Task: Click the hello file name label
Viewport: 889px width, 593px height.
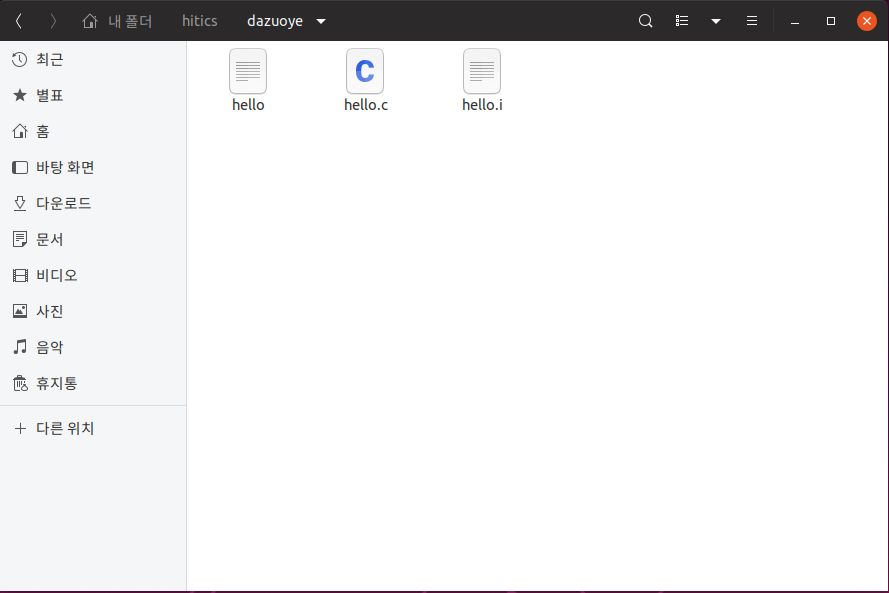Action: pos(248,105)
